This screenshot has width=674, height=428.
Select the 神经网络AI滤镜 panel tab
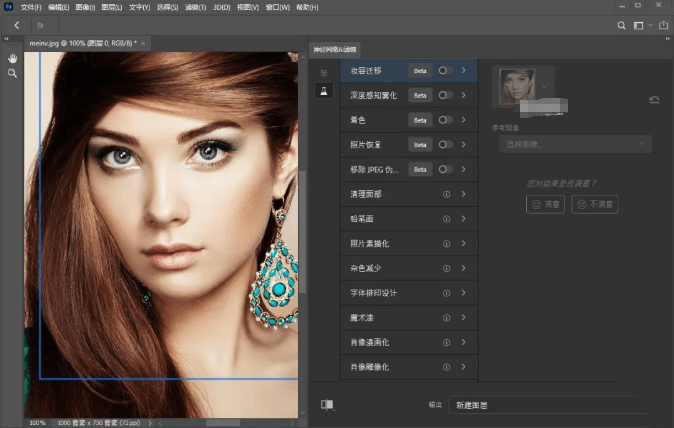coord(335,49)
